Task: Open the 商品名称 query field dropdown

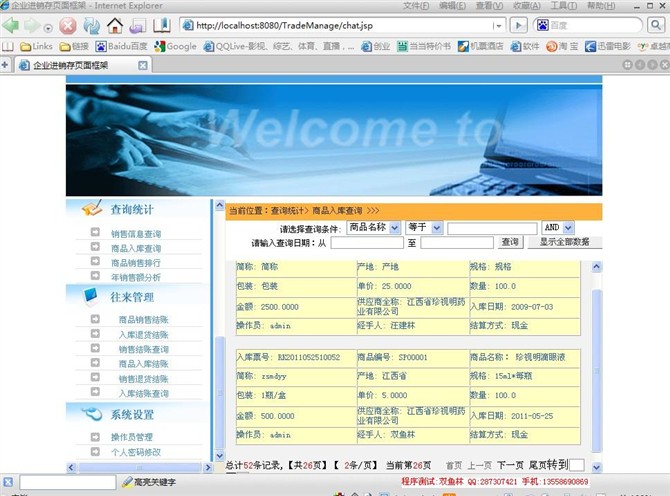Action: pyautogui.click(x=373, y=227)
